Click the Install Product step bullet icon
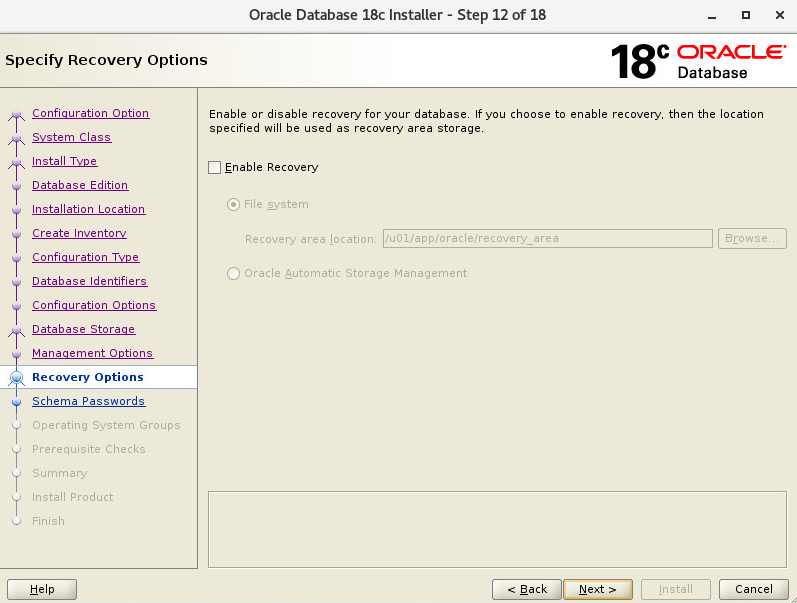The width and height of the screenshot is (797, 603). [x=16, y=497]
